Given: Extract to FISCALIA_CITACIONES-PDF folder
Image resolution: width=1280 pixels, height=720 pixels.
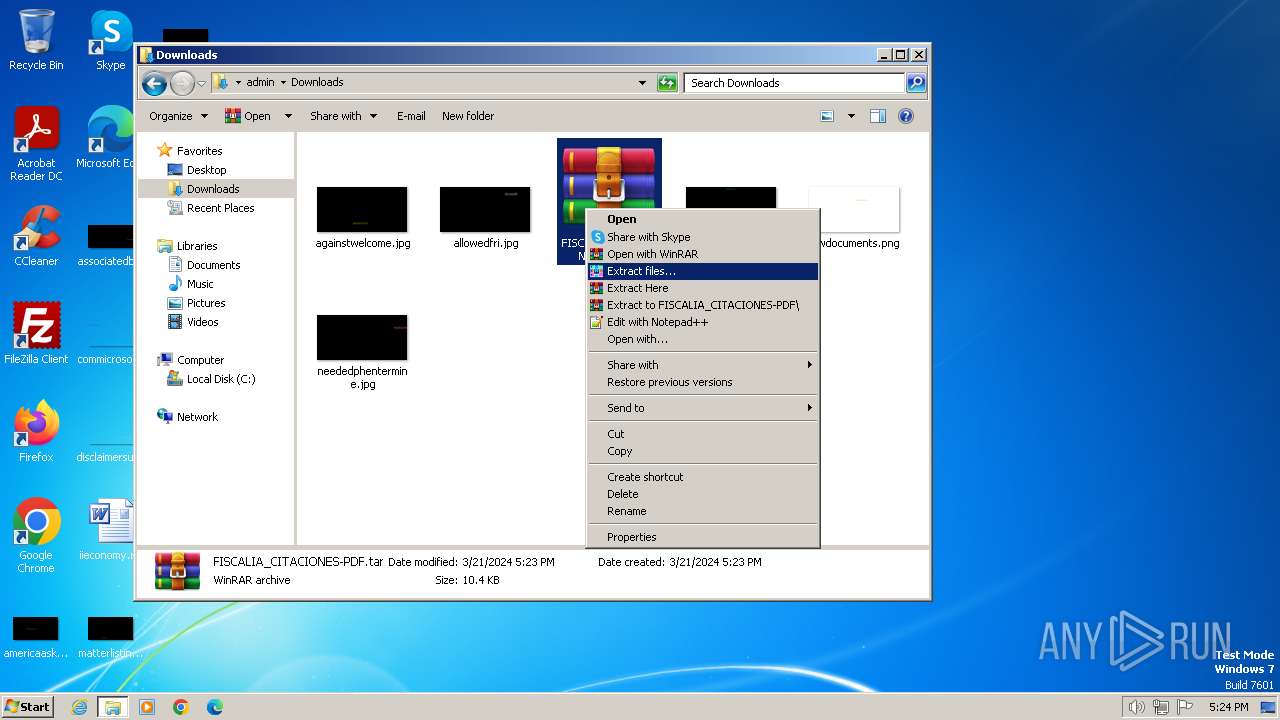Looking at the screenshot, I should click(702, 305).
